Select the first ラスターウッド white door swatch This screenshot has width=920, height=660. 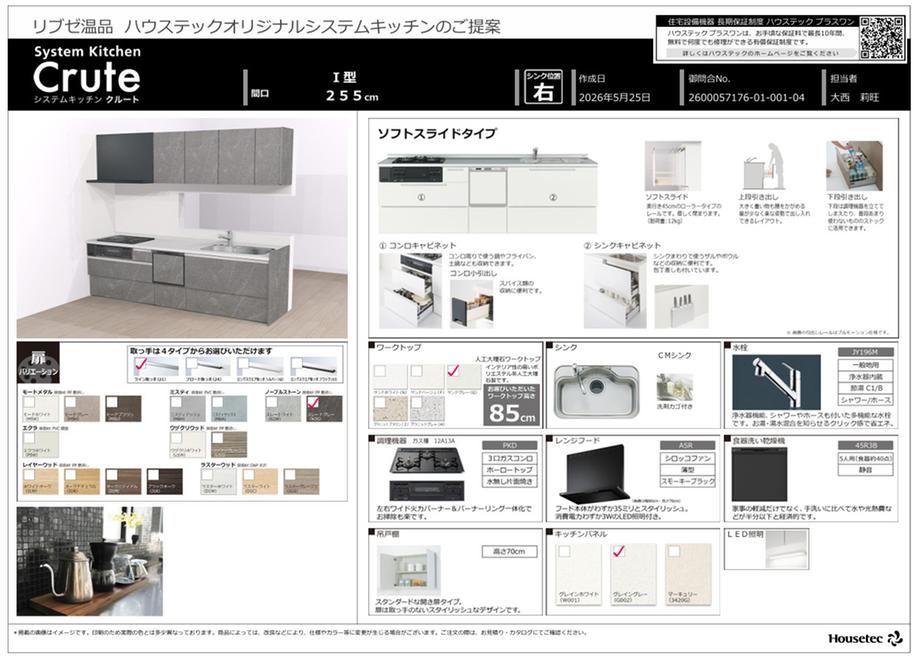(x=219, y=482)
